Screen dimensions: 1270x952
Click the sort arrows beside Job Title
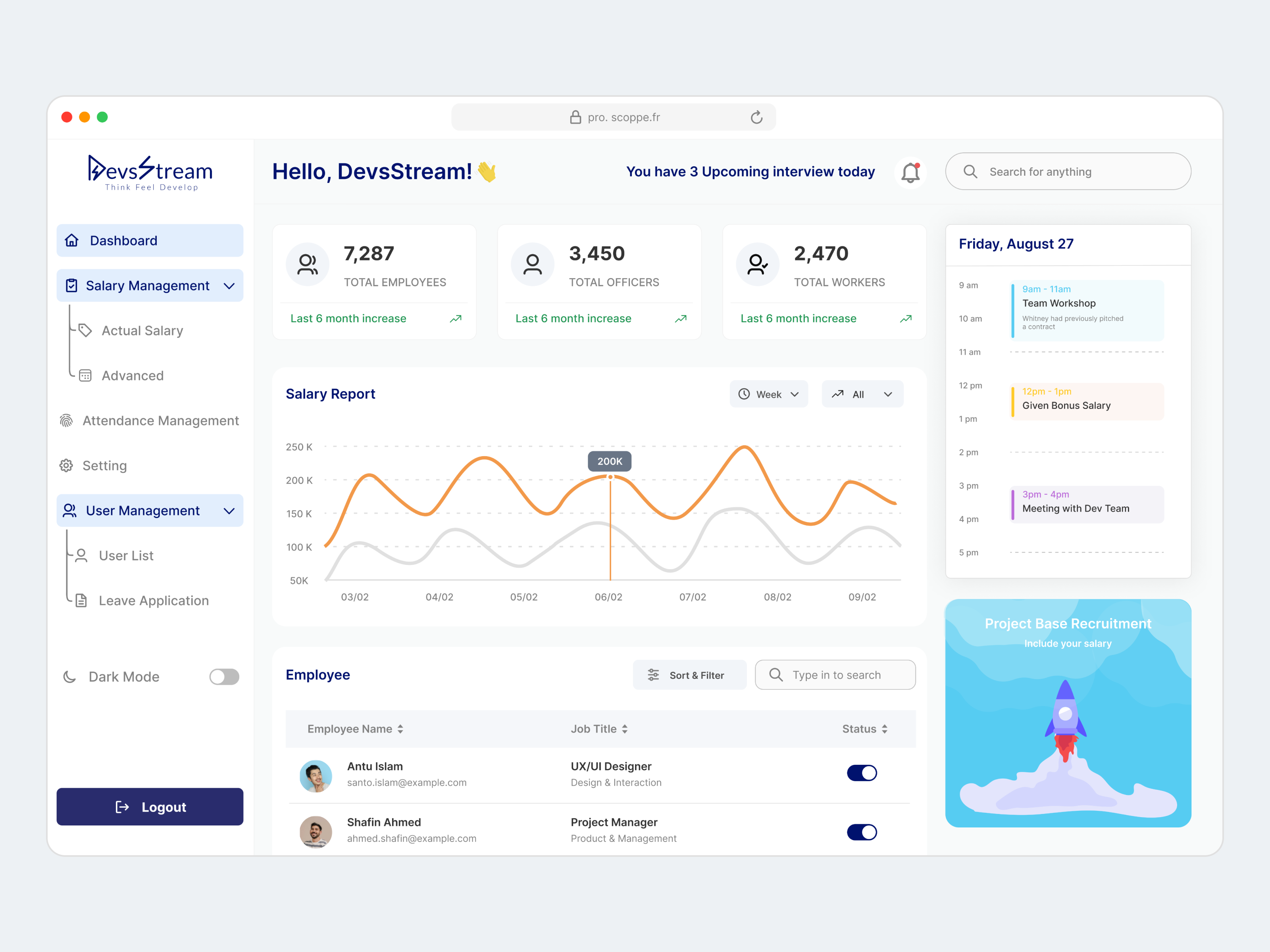[625, 729]
